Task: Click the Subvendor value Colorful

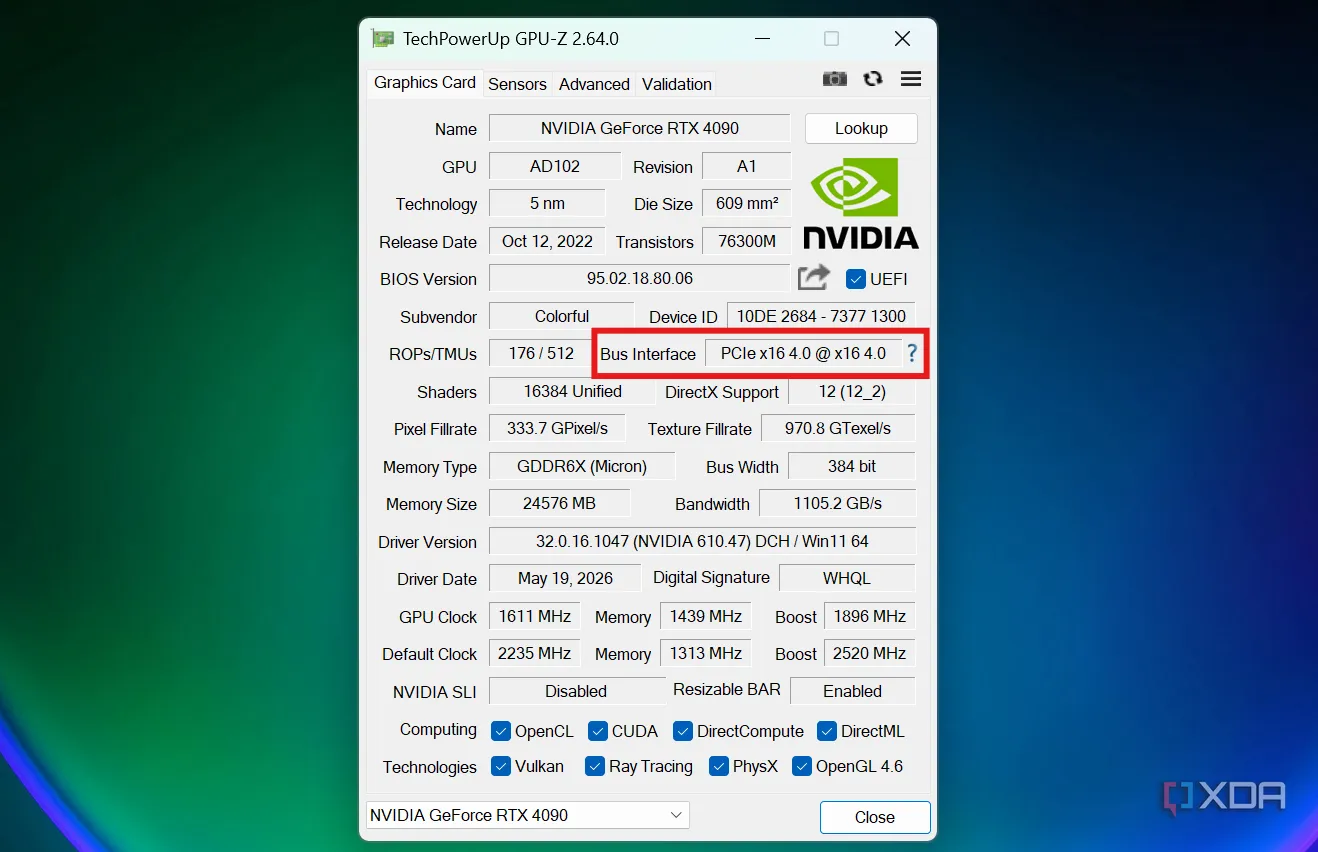Action: coord(561,316)
